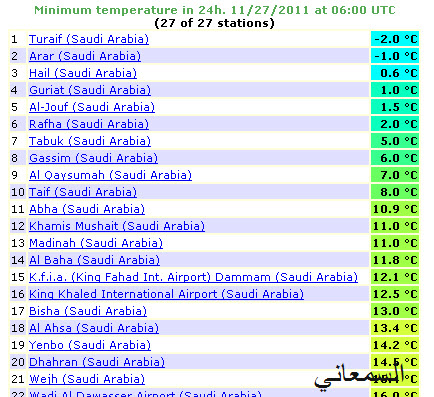Open Guriat (Saudi Arabia) station page
434x397 pixels.
pyautogui.click(x=90, y=90)
